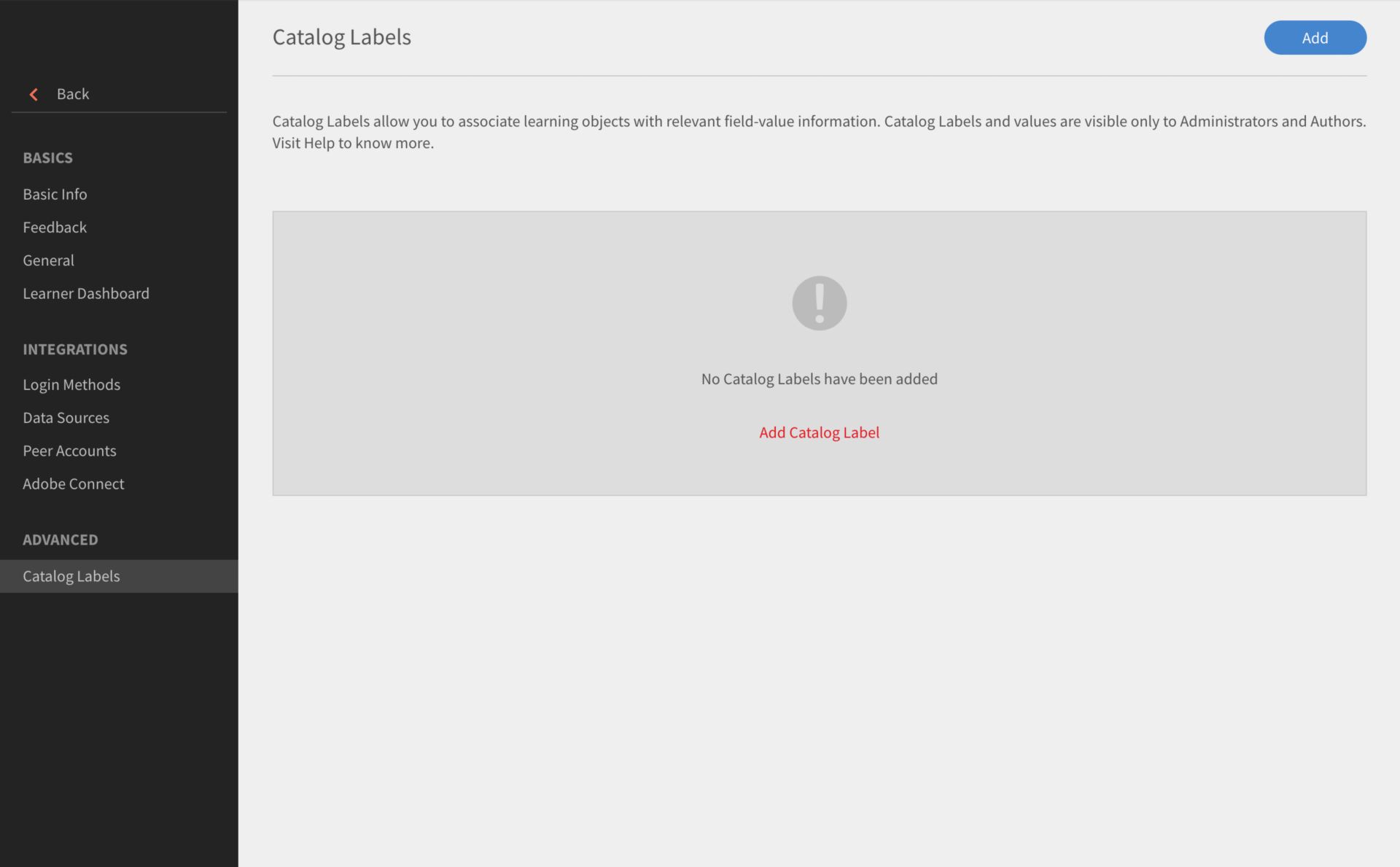Image resolution: width=1400 pixels, height=867 pixels.
Task: Select Data Sources integration
Action: click(x=66, y=418)
